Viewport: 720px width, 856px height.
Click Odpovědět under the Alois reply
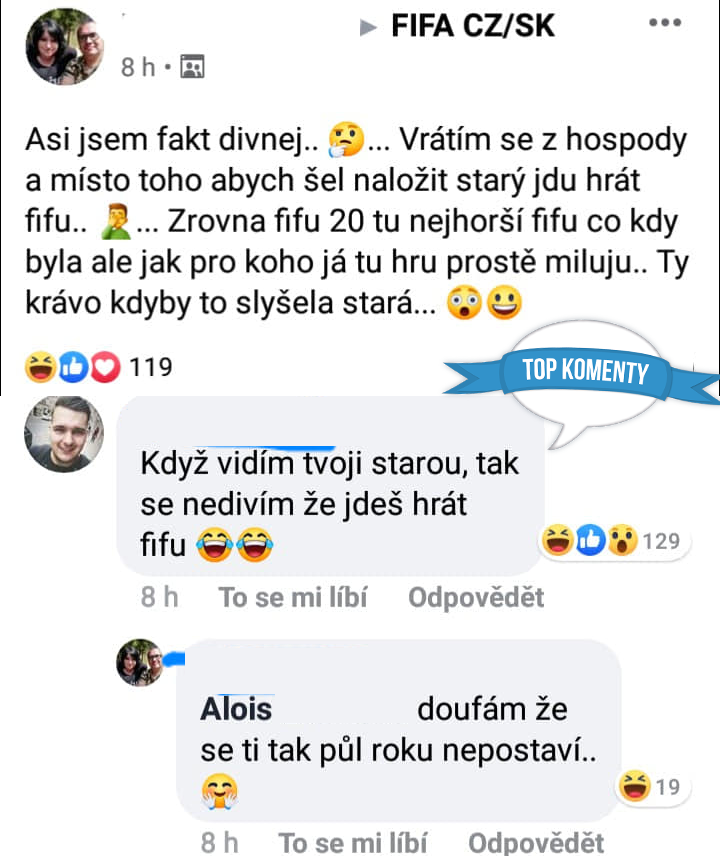click(x=536, y=842)
